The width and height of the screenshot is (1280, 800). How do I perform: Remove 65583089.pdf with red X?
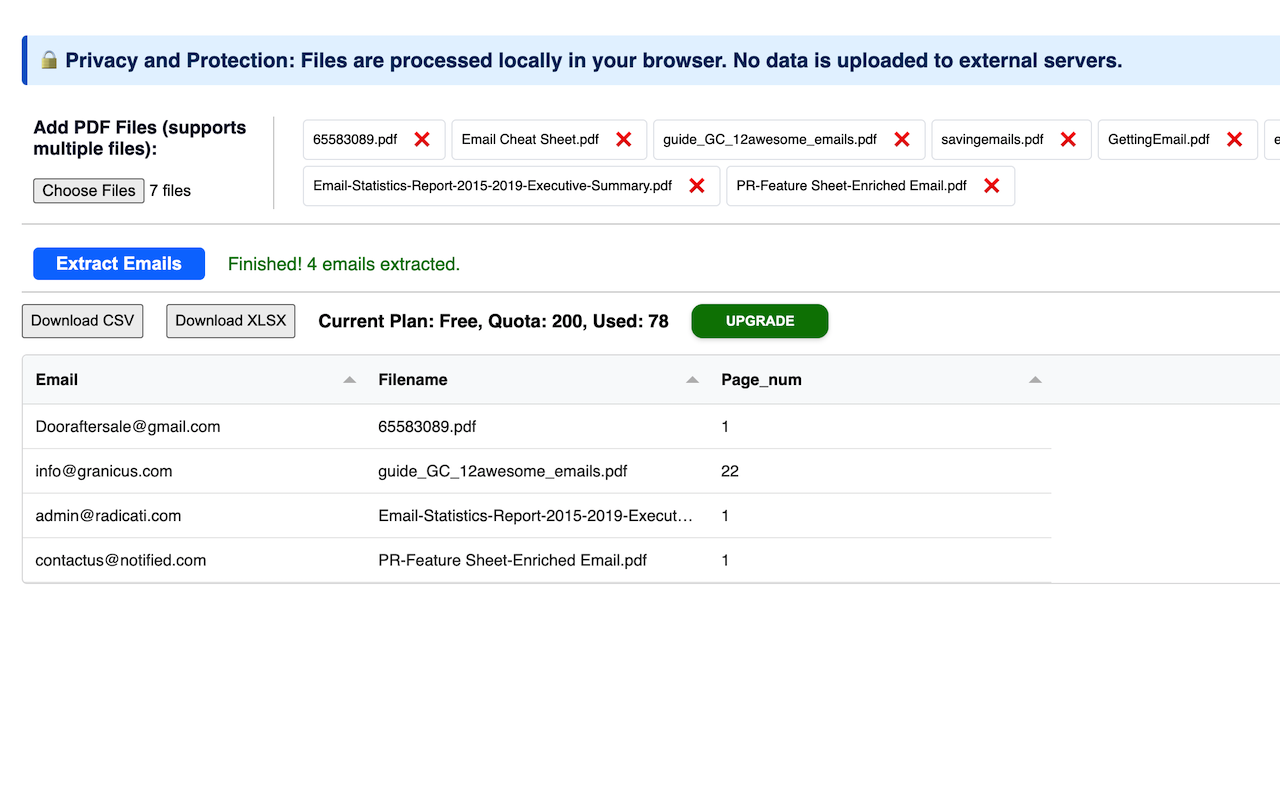(x=422, y=140)
